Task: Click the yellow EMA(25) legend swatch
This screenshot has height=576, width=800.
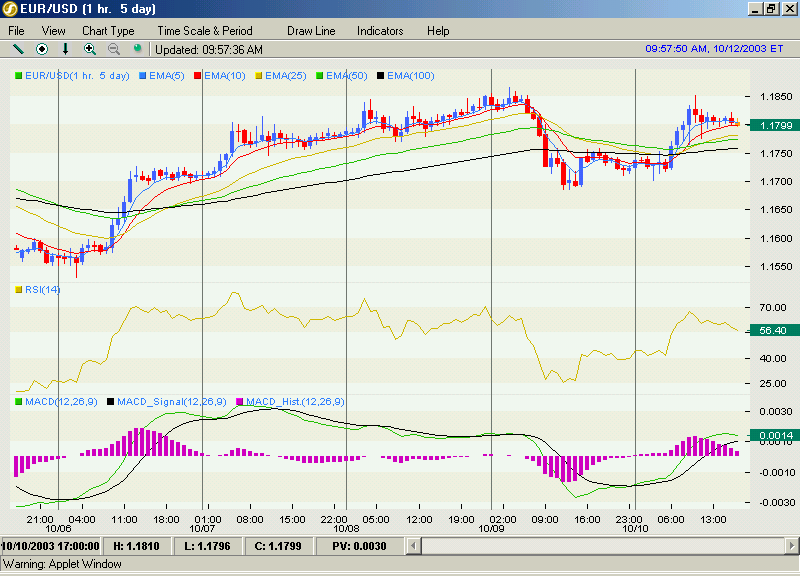Action: (259, 76)
